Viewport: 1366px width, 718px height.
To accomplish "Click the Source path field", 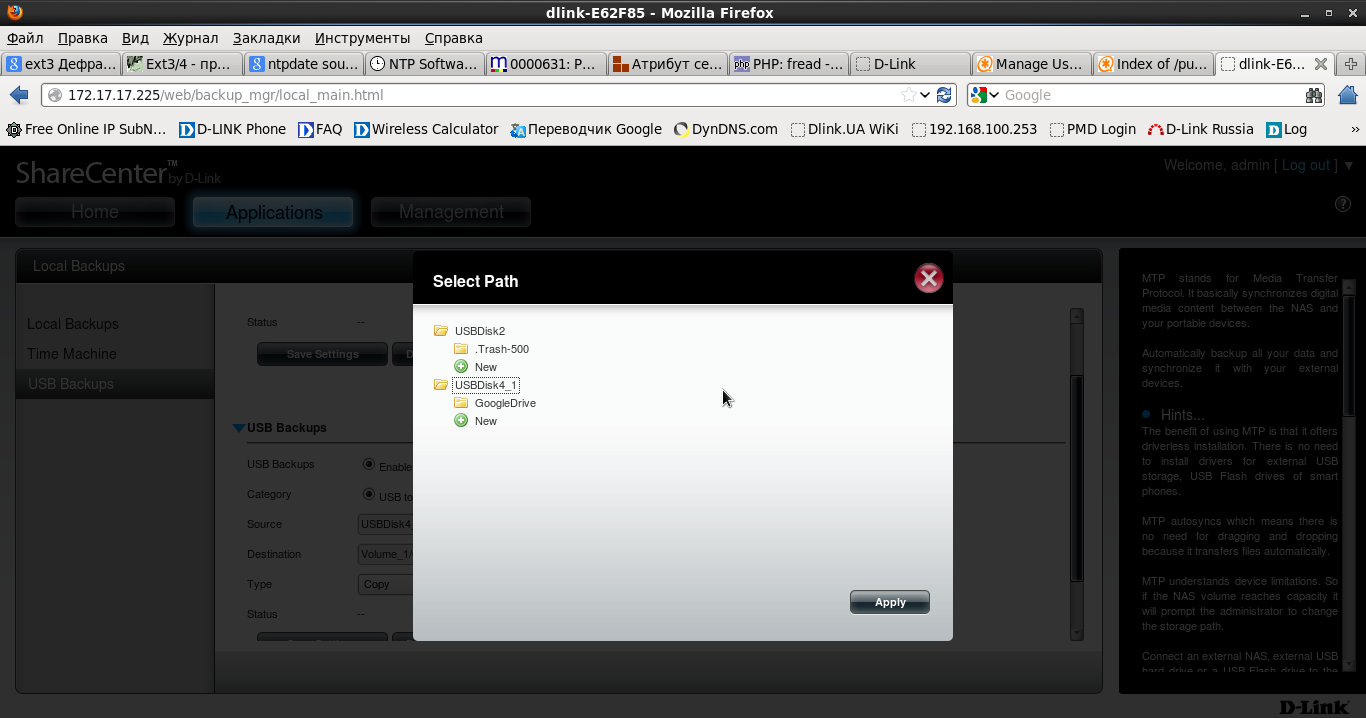I will click(385, 524).
